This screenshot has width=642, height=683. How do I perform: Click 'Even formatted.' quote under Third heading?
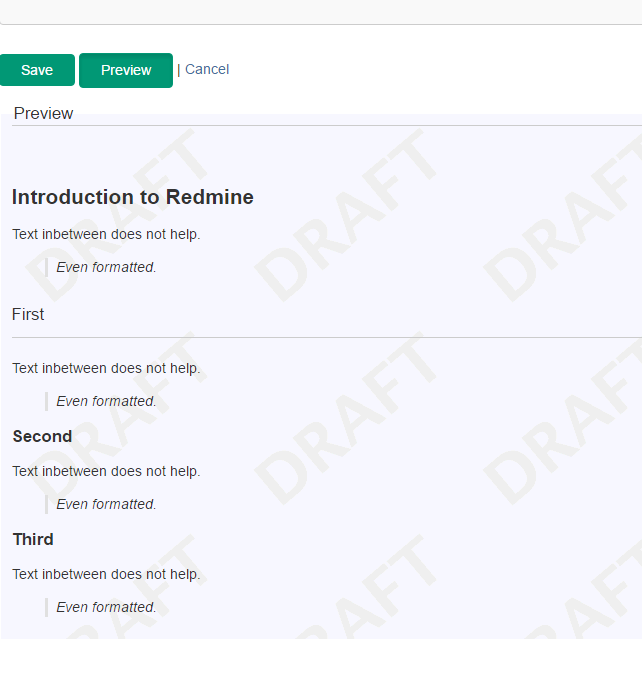pos(106,607)
